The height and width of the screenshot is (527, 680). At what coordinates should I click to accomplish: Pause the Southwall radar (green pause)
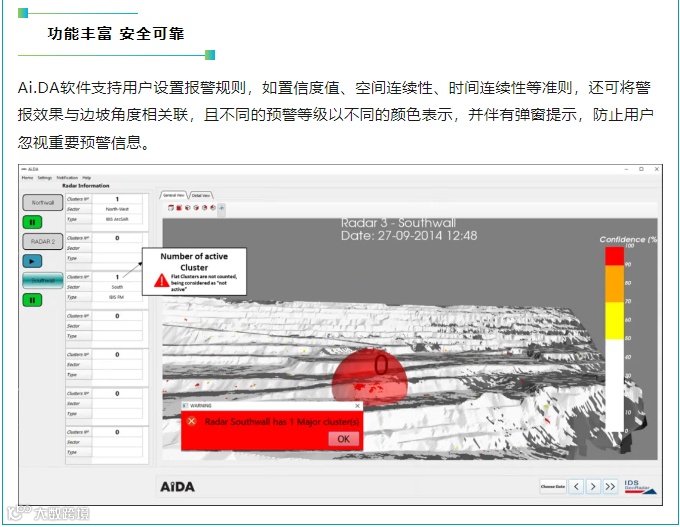pos(32,300)
